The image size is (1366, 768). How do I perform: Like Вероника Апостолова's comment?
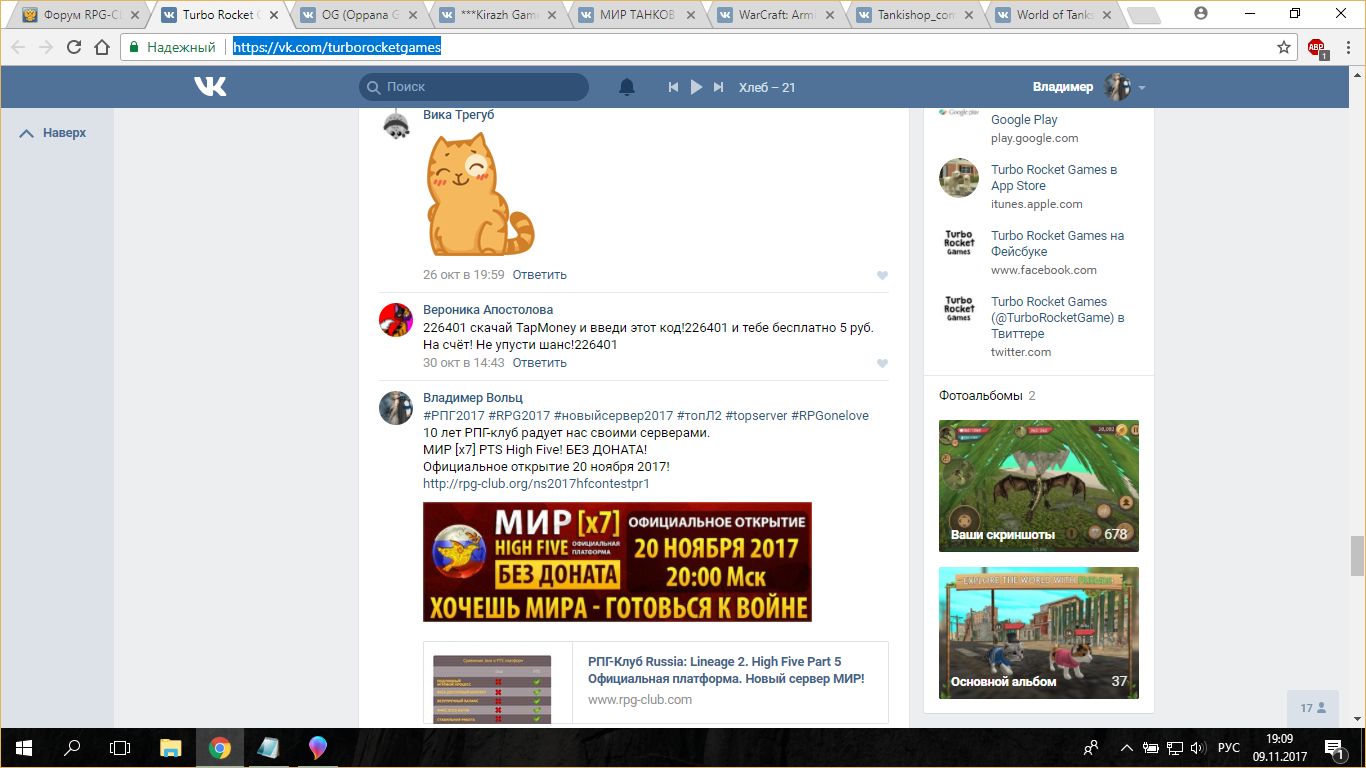click(x=882, y=363)
